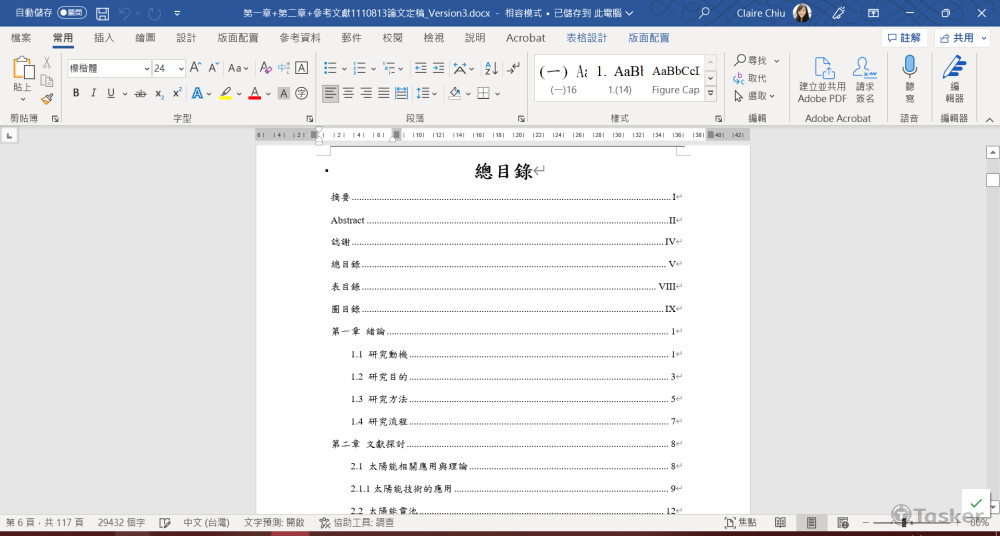
Task: Click the Character Shading icon
Action: [x=284, y=93]
